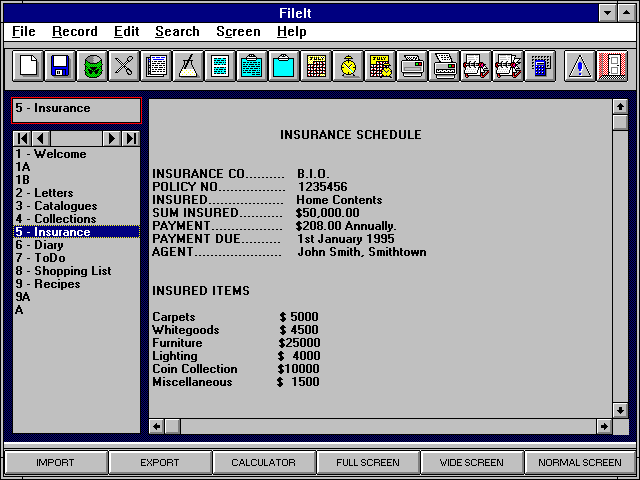Screen dimensions: 640x480
Task: Click the record title field '5 - Insurance'
Action: pos(76,109)
